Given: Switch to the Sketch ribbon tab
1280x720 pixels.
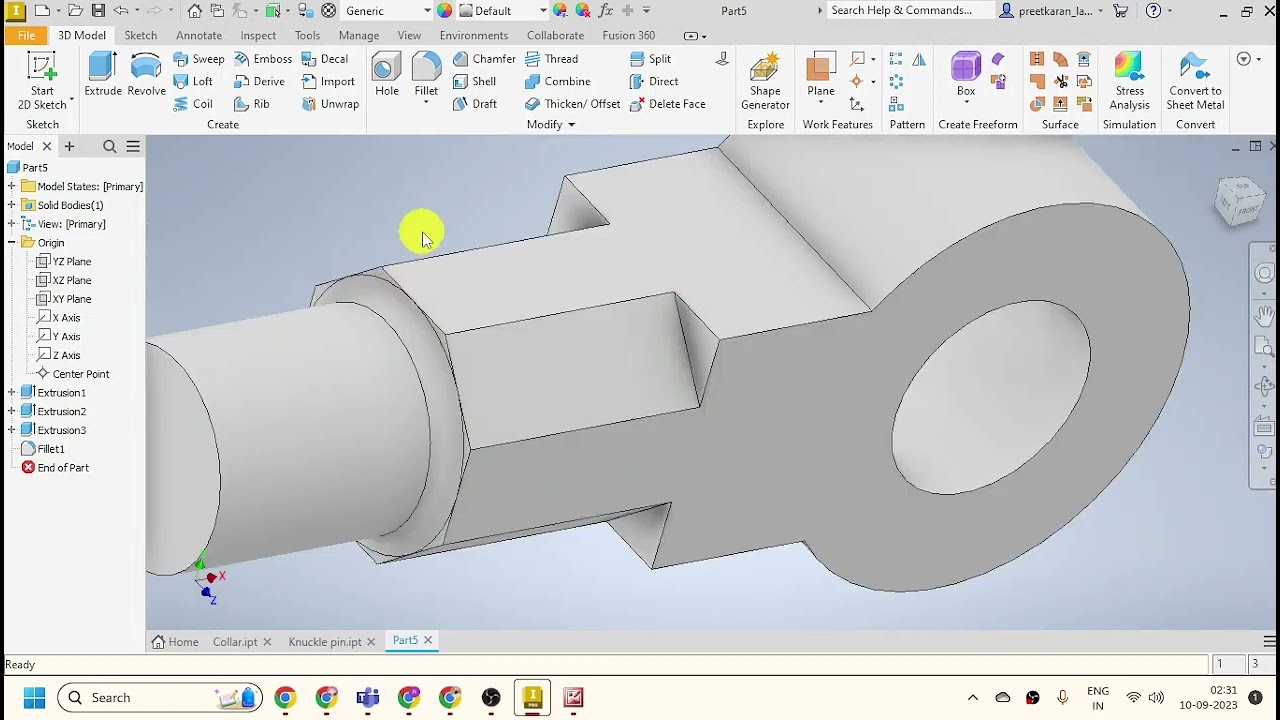Looking at the screenshot, I should [140, 35].
